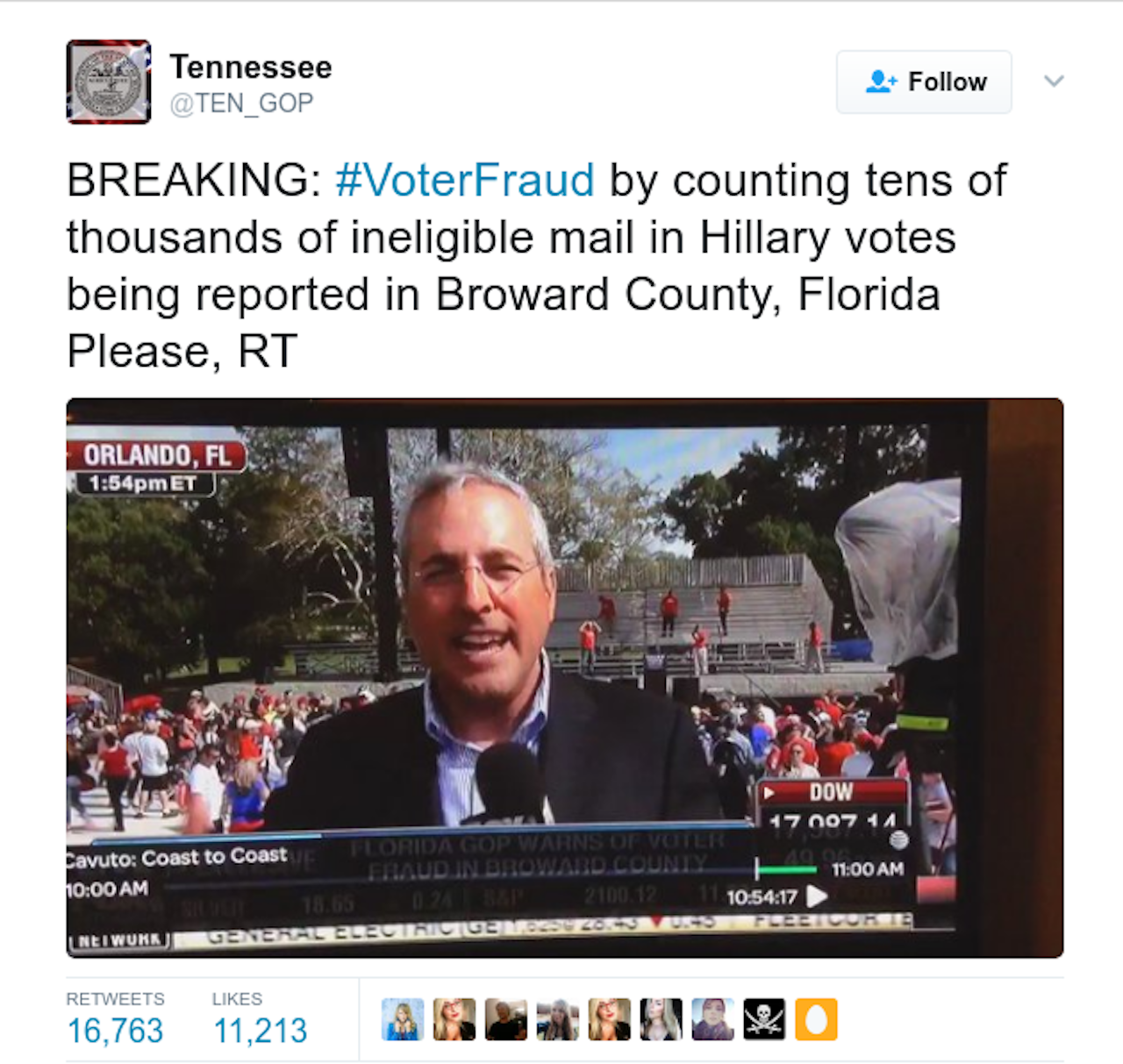This screenshot has height=1064, width=1123.
Task: Open the third liker's dark avatar
Action: [x=506, y=1019]
